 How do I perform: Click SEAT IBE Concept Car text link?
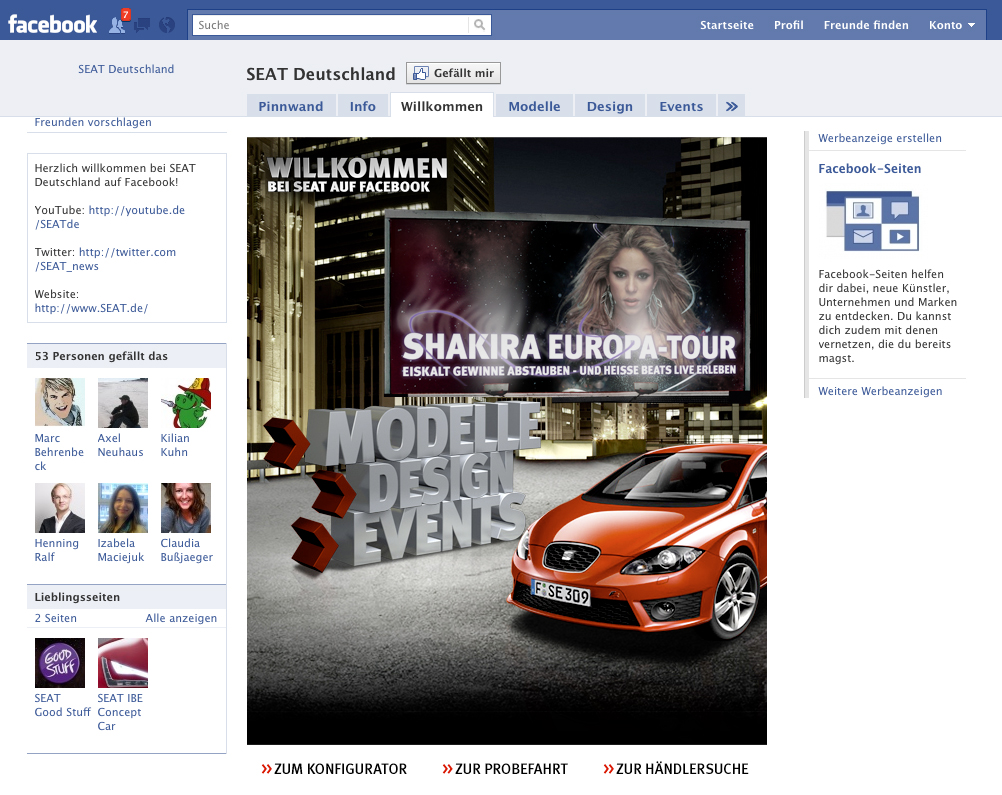pos(119,712)
